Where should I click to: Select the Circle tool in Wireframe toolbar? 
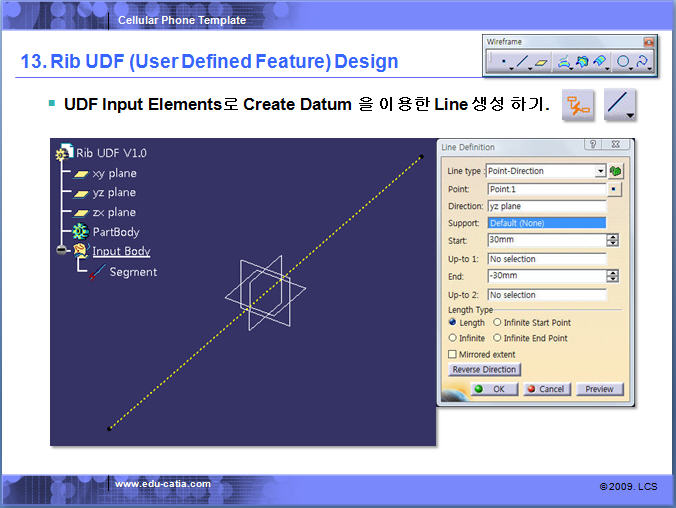coord(623,62)
